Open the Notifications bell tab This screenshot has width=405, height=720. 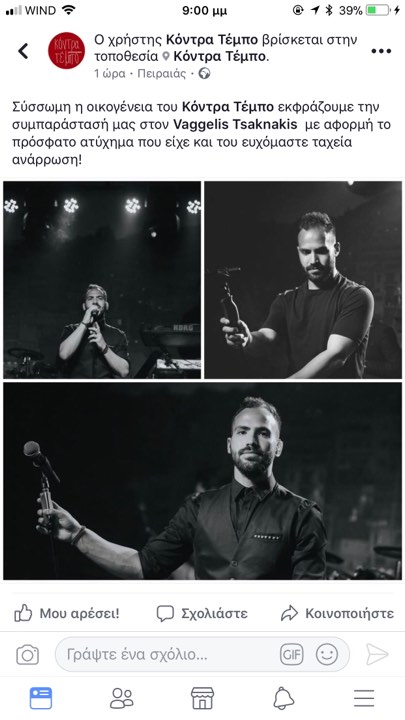pos(284,698)
